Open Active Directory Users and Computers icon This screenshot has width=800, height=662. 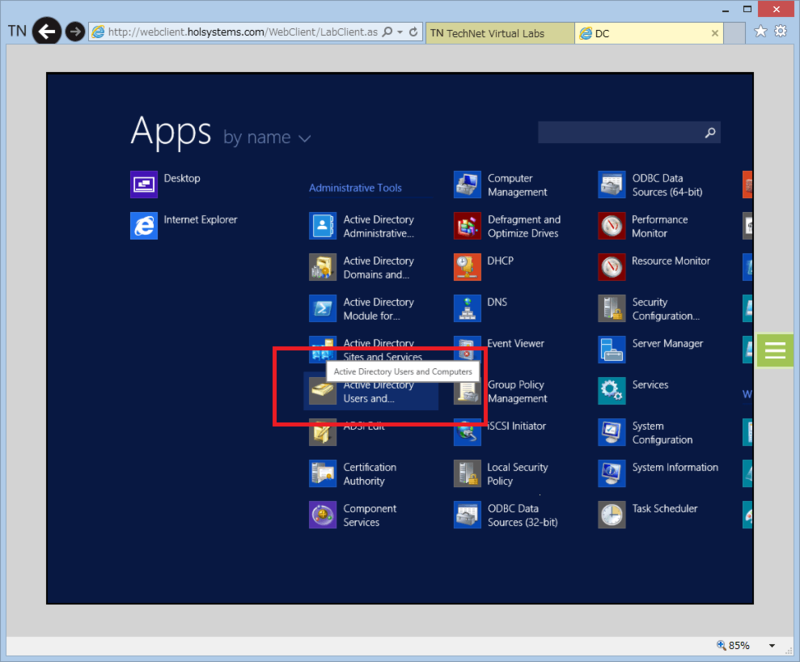pyautogui.click(x=322, y=391)
